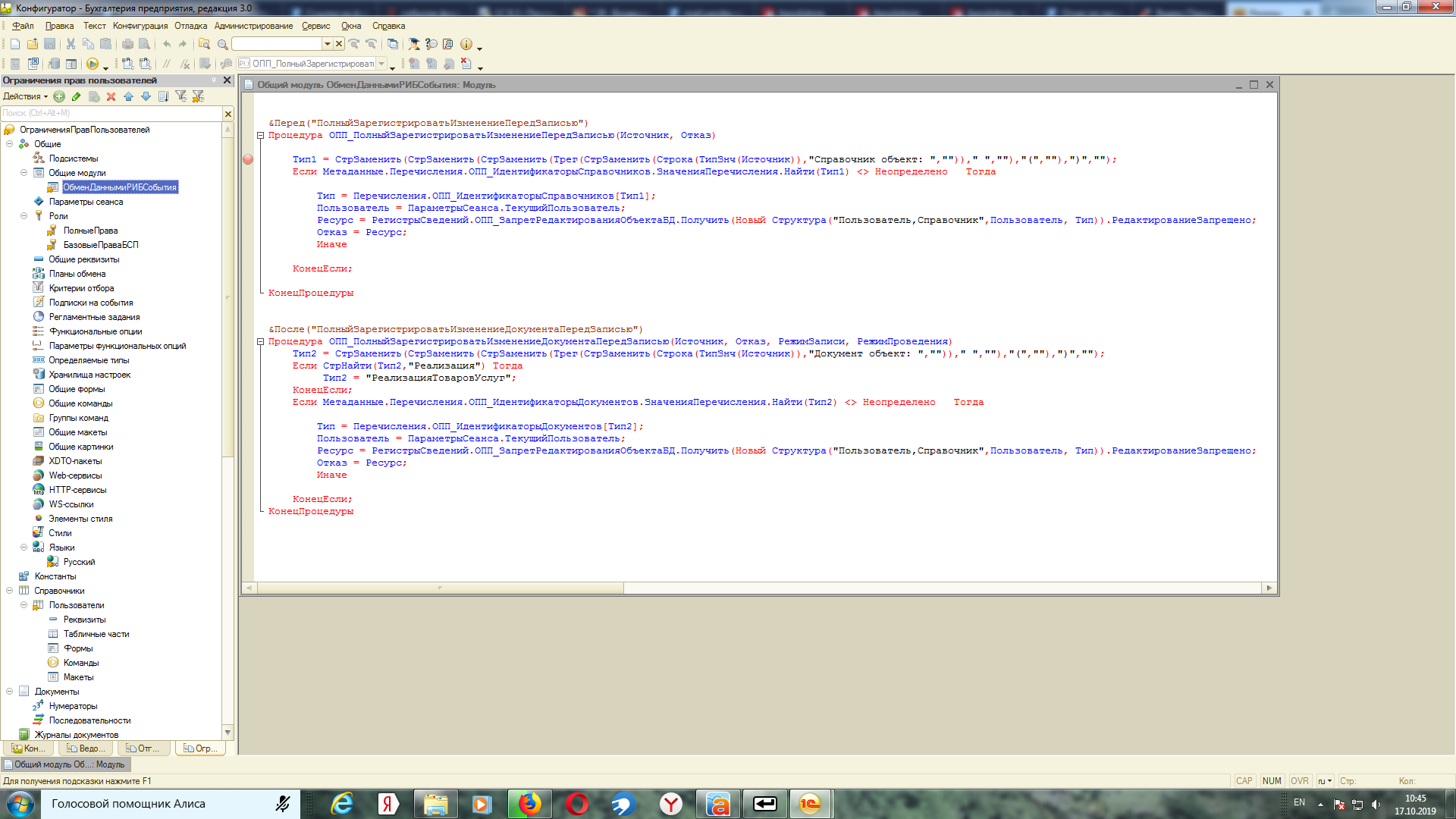Select ОбменДаннымиРИБСобытия module in tree
Screen dimensions: 1456x819
click(120, 187)
